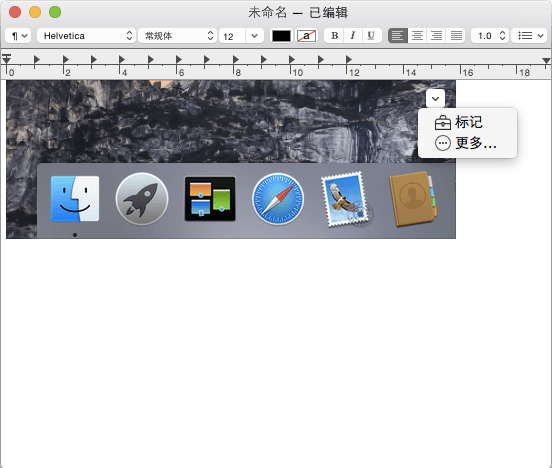The image size is (552, 468).
Task: Open the paragraph styles dropdown
Action: [x=18, y=36]
